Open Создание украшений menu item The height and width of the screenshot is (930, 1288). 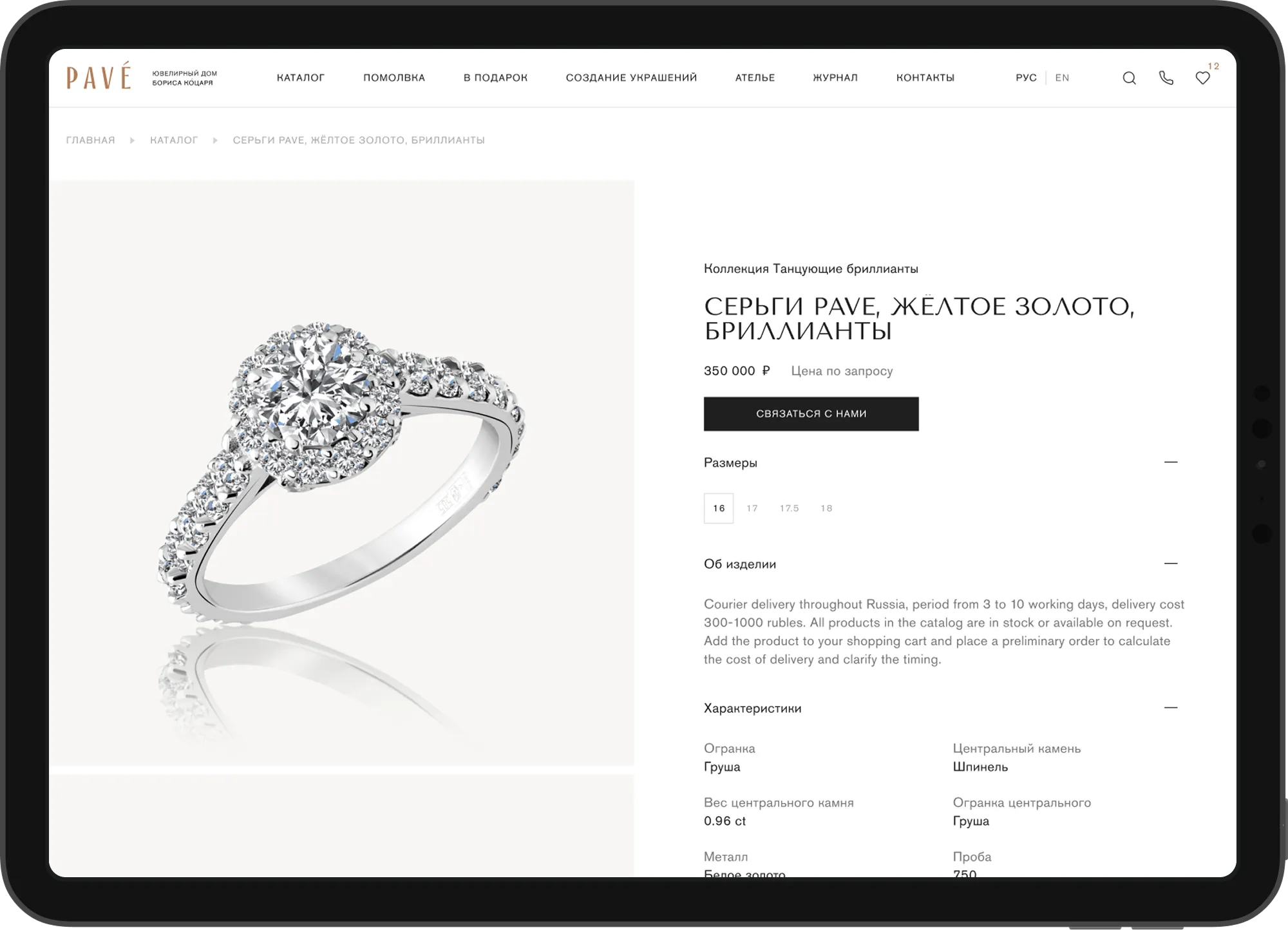point(631,78)
